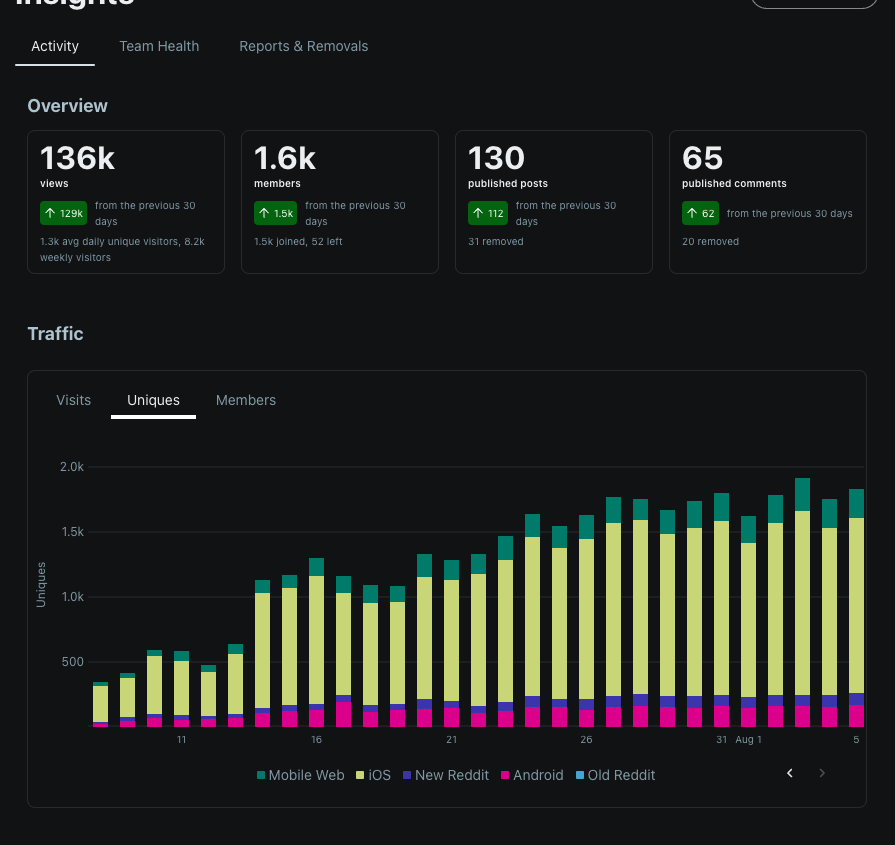
Task: Toggle the Old Reddit legend series
Action: (615, 775)
